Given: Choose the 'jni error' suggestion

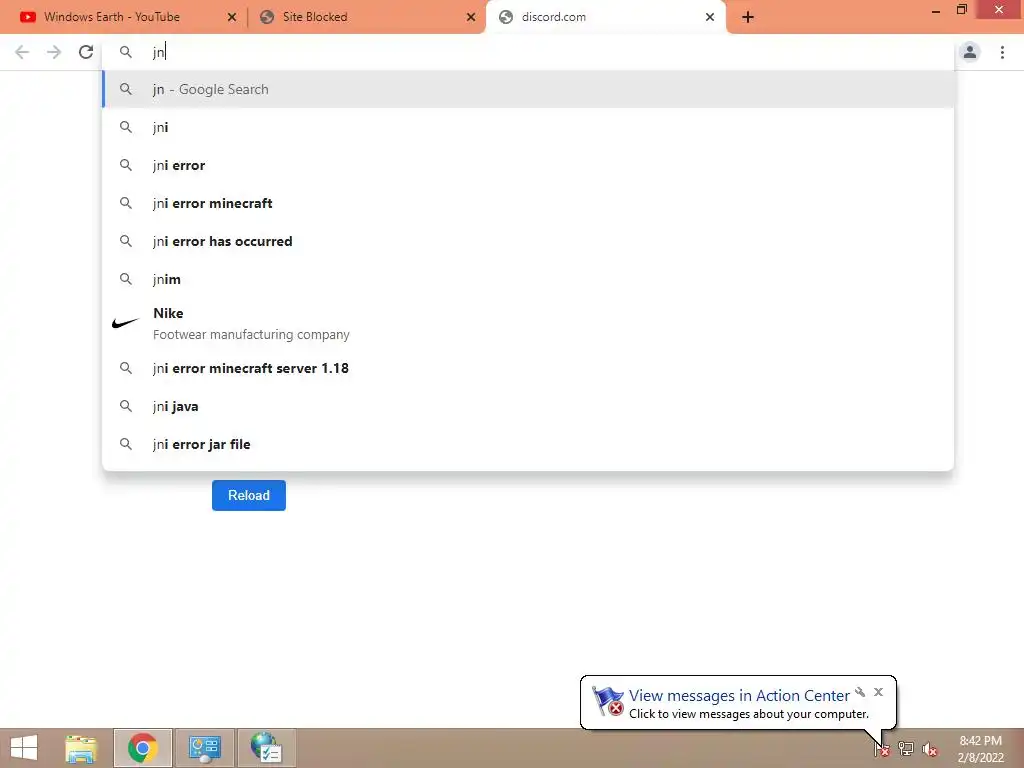Looking at the screenshot, I should [528, 165].
